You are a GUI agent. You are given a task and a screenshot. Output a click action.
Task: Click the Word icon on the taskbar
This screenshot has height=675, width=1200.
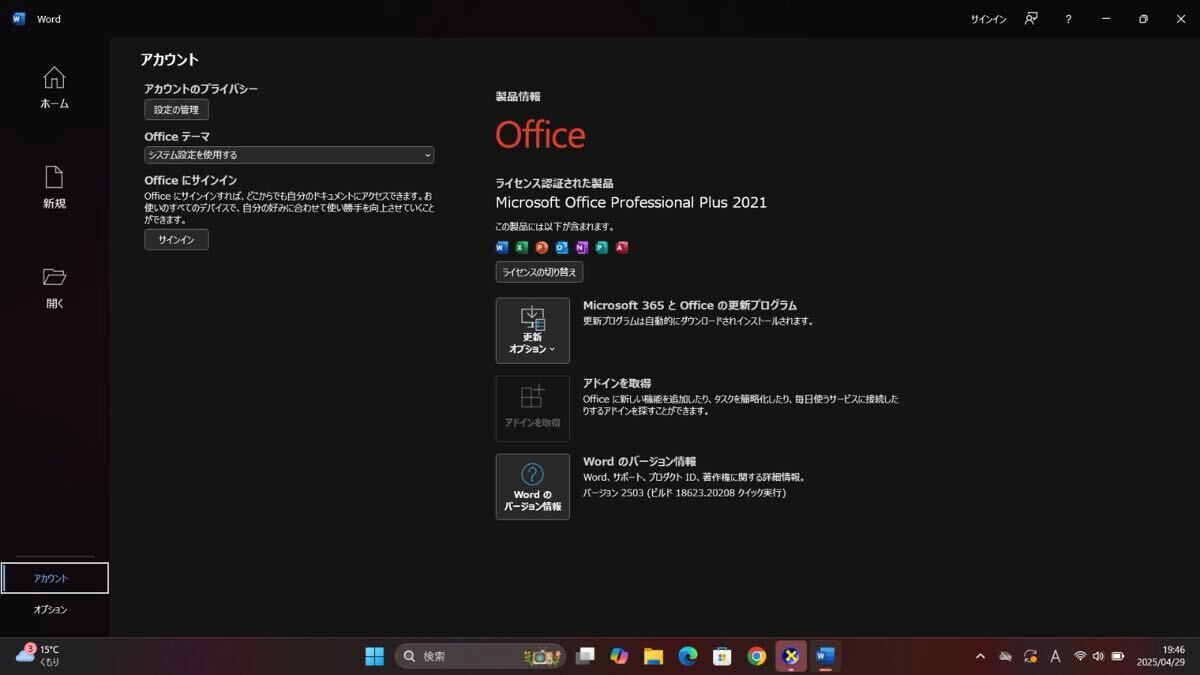[x=825, y=656]
